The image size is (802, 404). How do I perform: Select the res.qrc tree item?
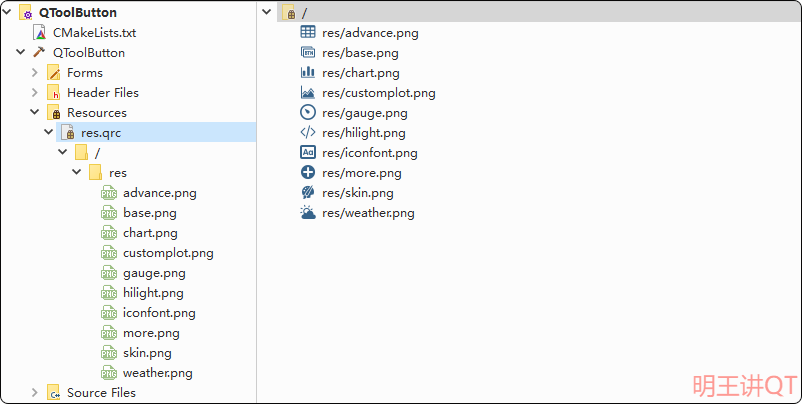[x=156, y=132]
